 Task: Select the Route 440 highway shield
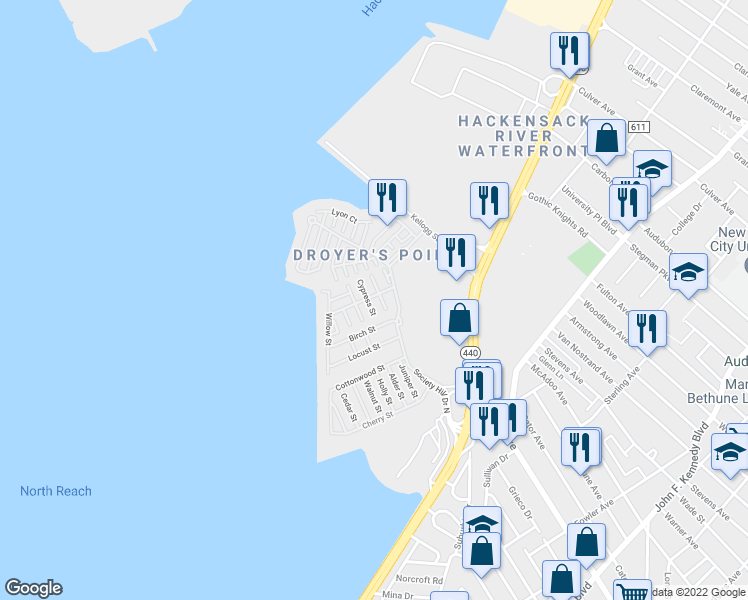tap(468, 353)
